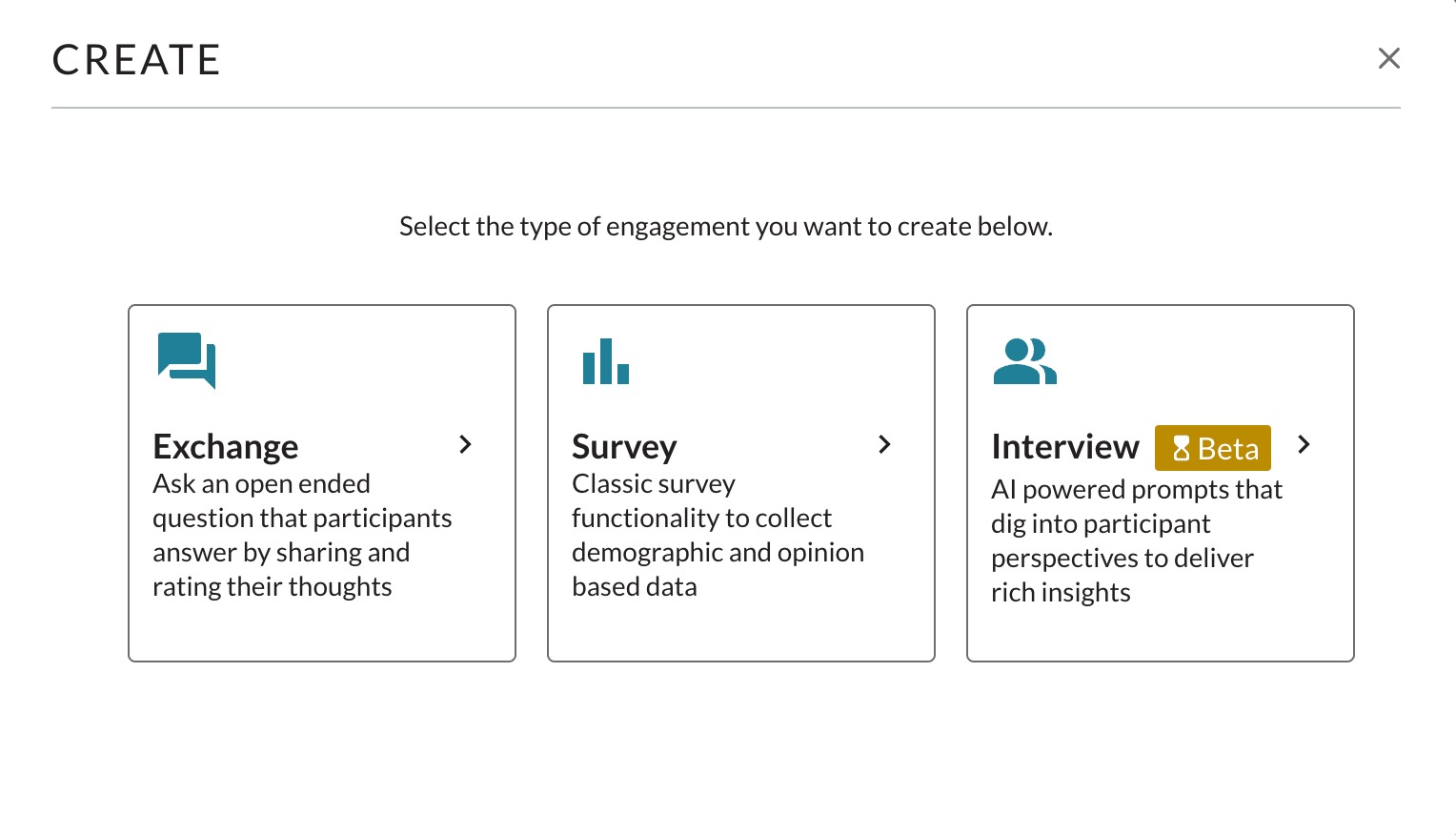This screenshot has width=1456, height=835.
Task: Choose the Interview engagement card
Action: pyautogui.click(x=1161, y=483)
